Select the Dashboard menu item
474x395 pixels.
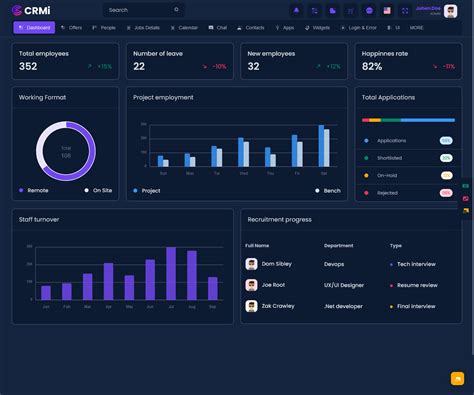pos(34,28)
